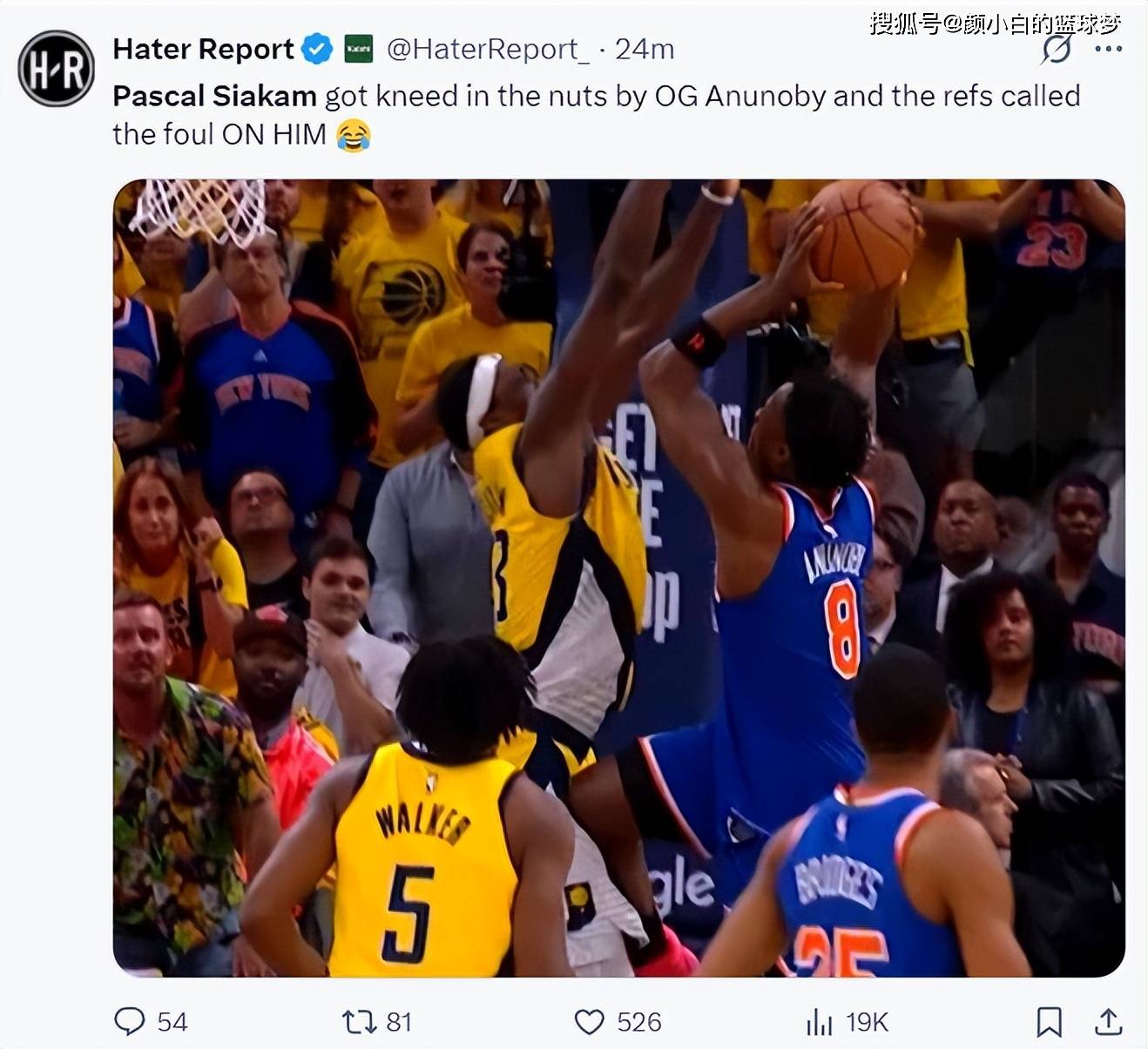Click the 526 likes count
The width and height of the screenshot is (1148, 1049).
639,1022
